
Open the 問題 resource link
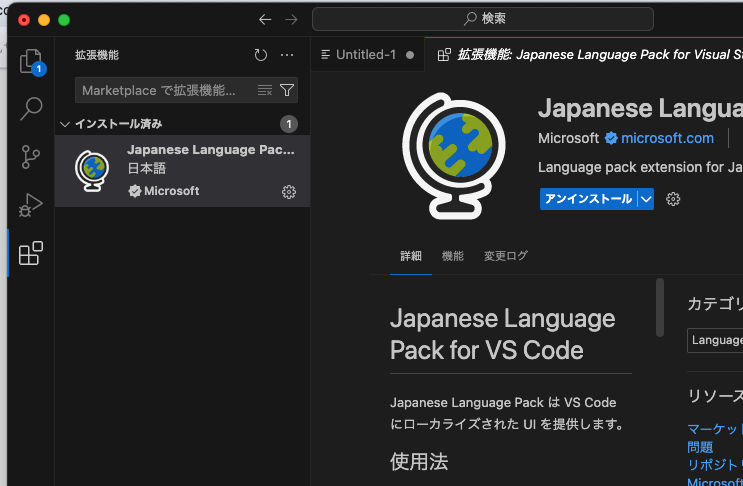click(700, 447)
